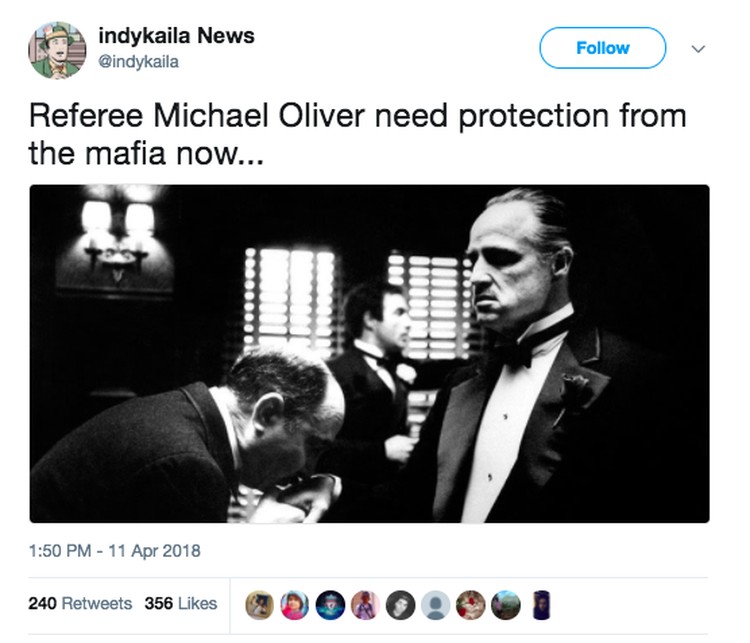Open the green landscape liker avatar

pos(506,606)
